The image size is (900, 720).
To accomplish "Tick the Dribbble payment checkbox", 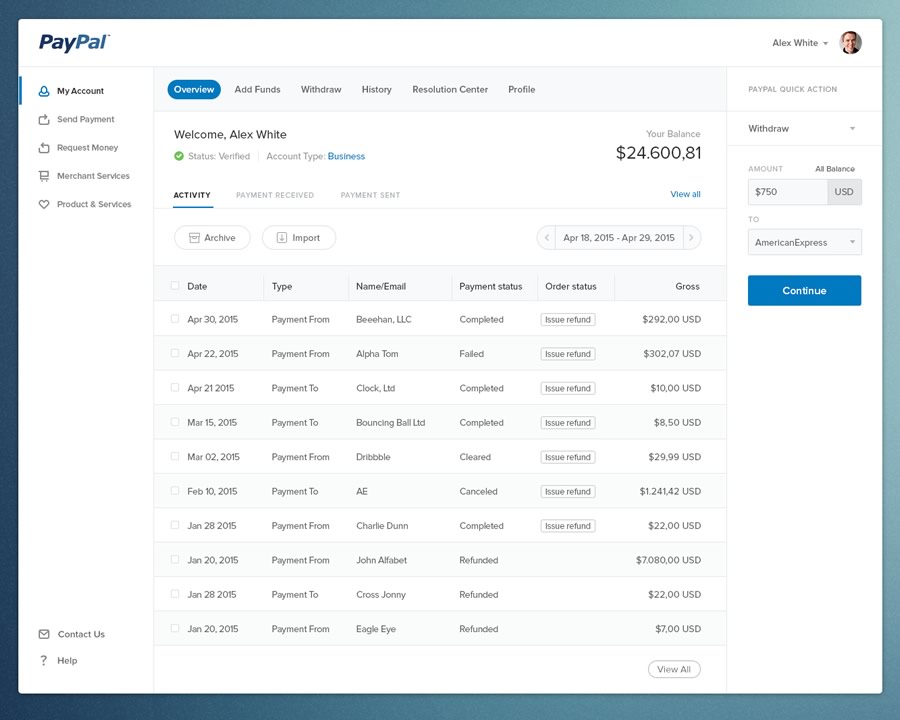I will pyautogui.click(x=175, y=456).
